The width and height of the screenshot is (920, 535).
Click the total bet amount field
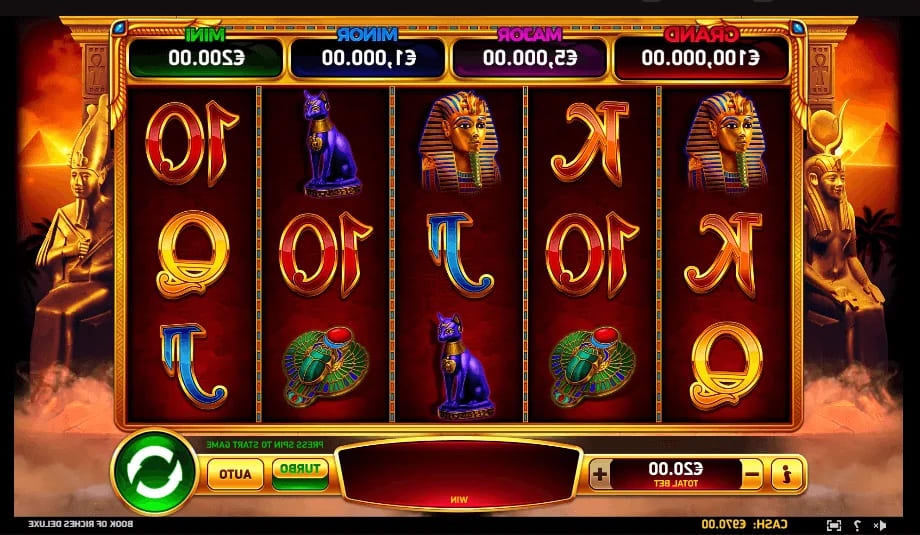[676, 474]
